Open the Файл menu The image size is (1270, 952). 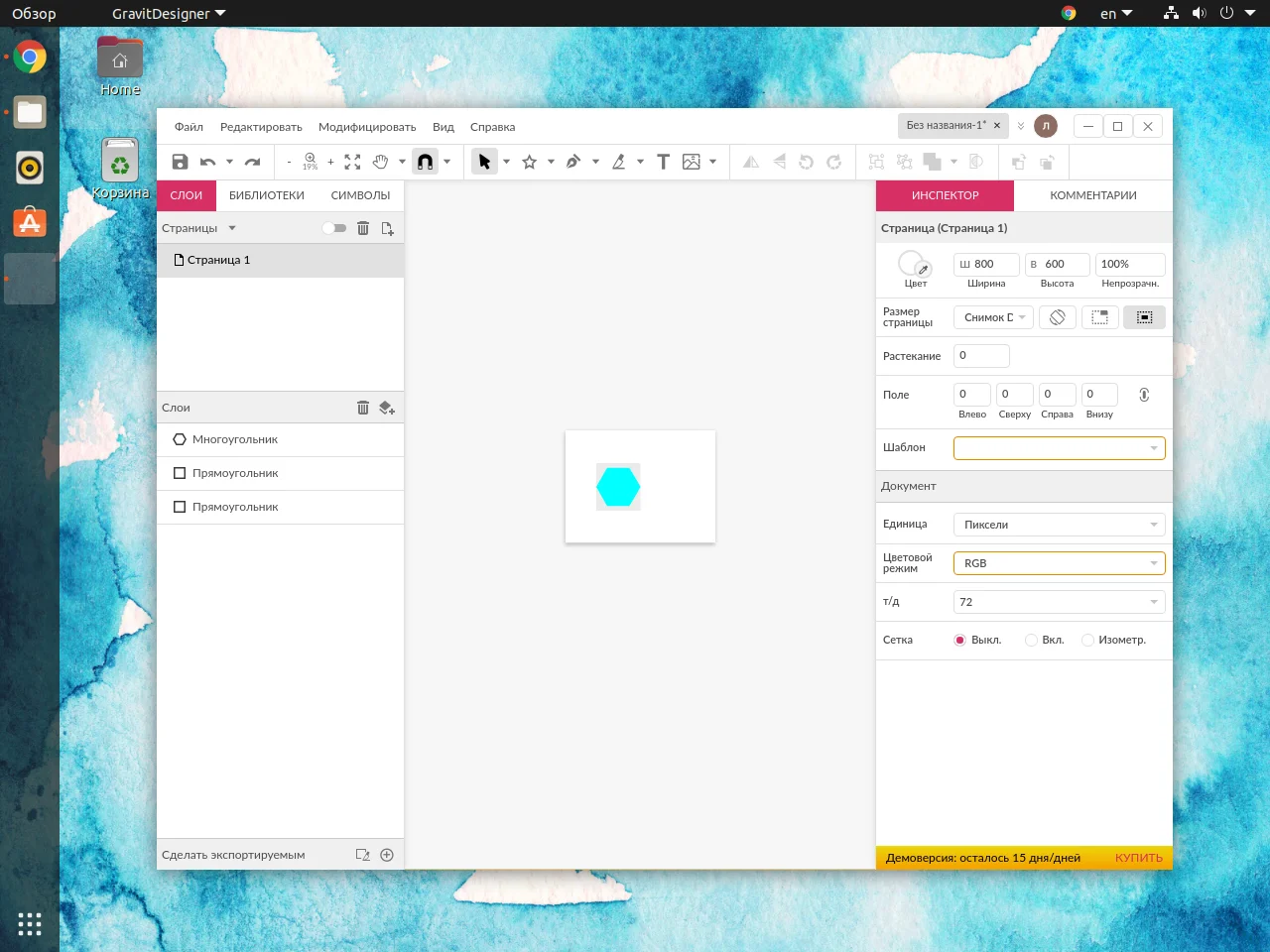coord(189,127)
